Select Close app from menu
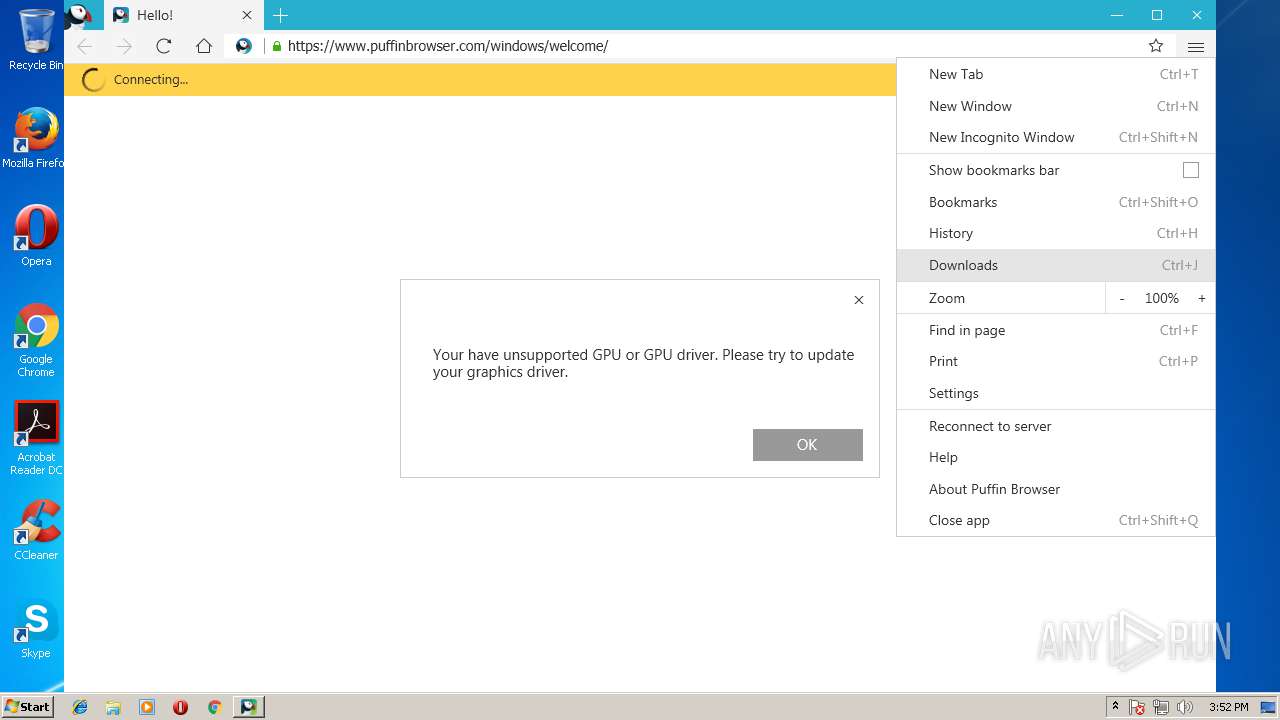1280x720 pixels. tap(1056, 520)
